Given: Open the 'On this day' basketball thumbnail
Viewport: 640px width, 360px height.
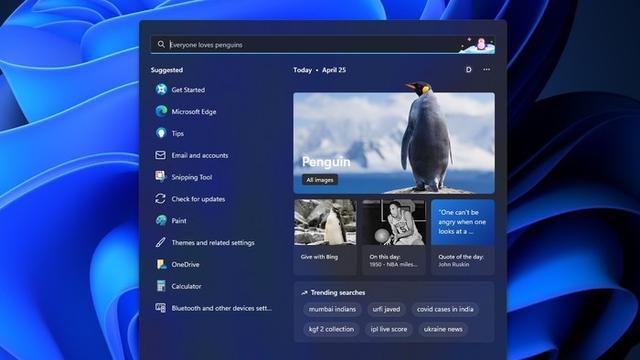Looking at the screenshot, I should [x=393, y=222].
